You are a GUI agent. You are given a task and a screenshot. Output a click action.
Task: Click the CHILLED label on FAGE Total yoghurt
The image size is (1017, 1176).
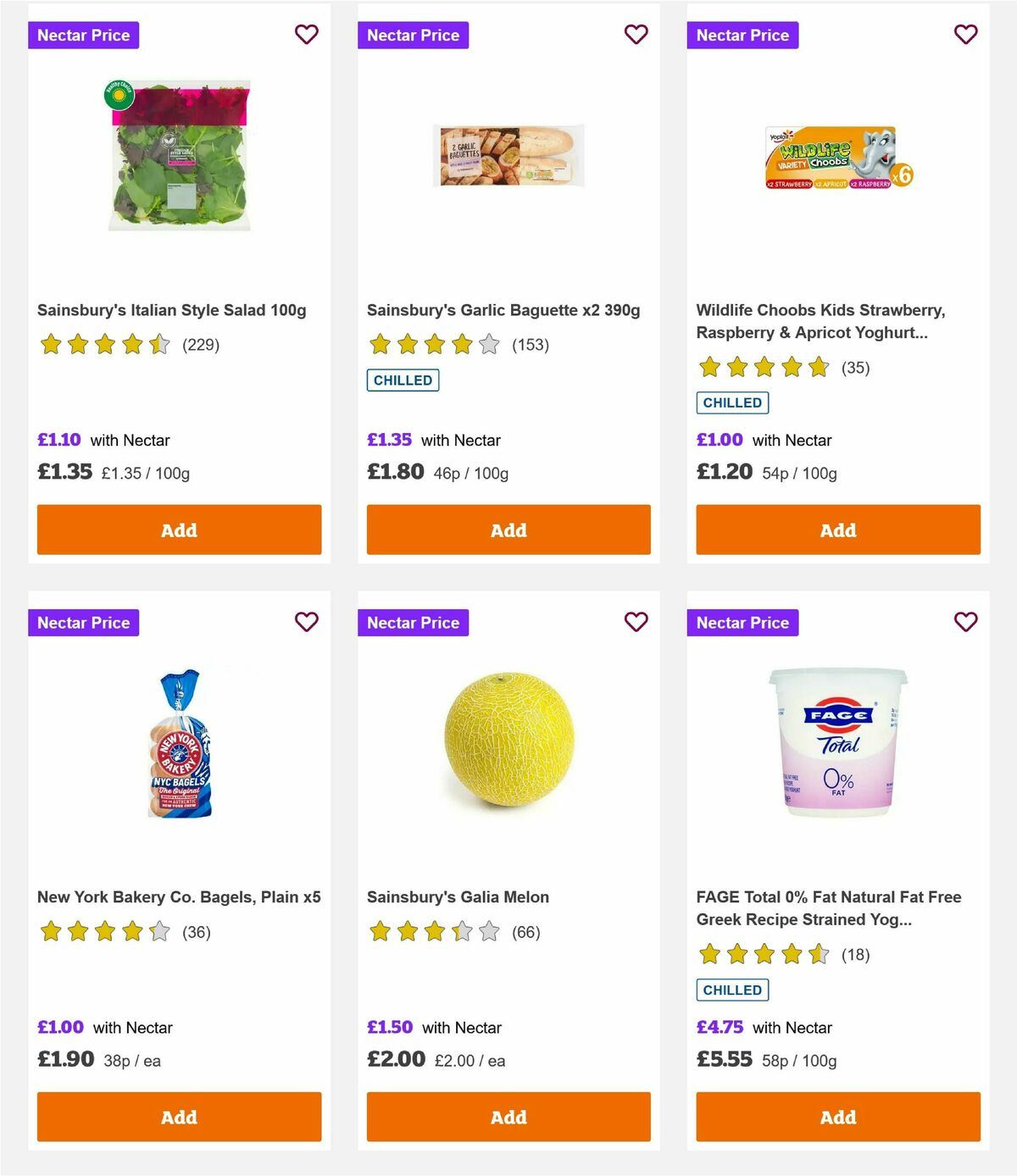point(732,990)
